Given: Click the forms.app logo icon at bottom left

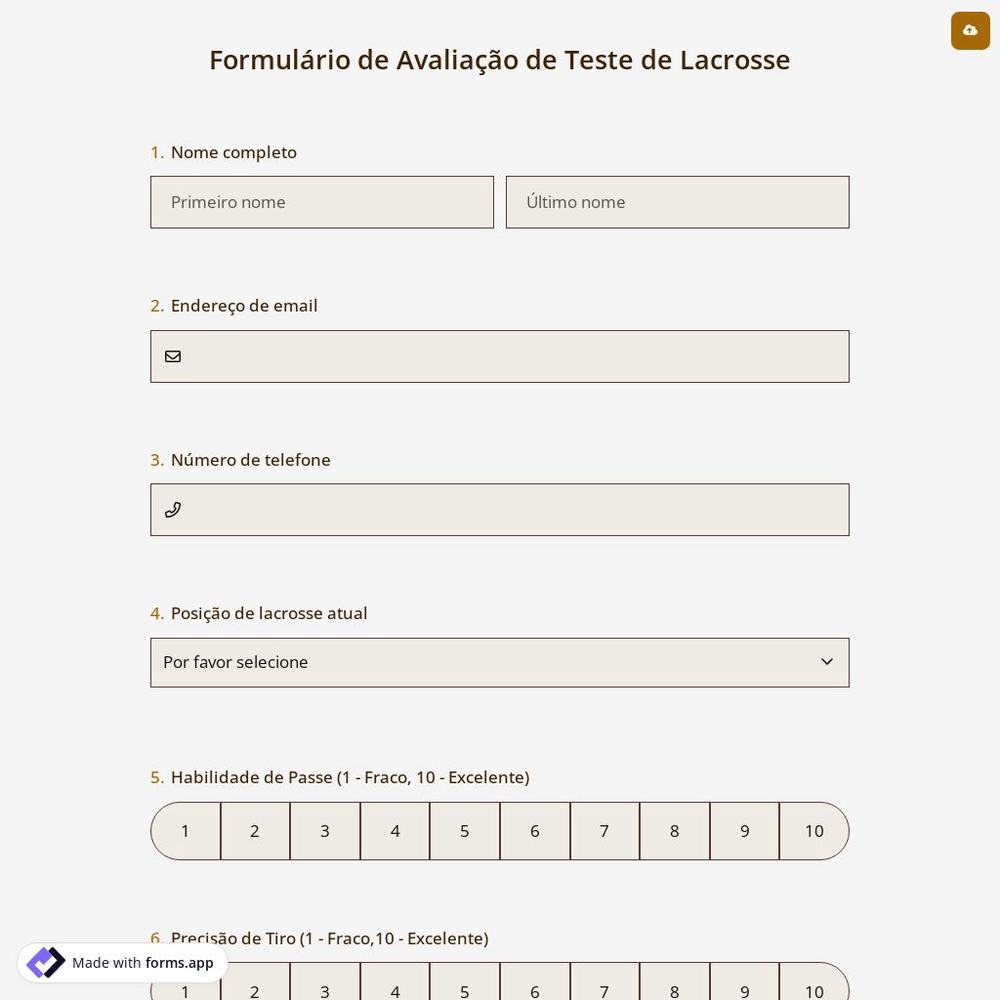Looking at the screenshot, I should [x=46, y=962].
